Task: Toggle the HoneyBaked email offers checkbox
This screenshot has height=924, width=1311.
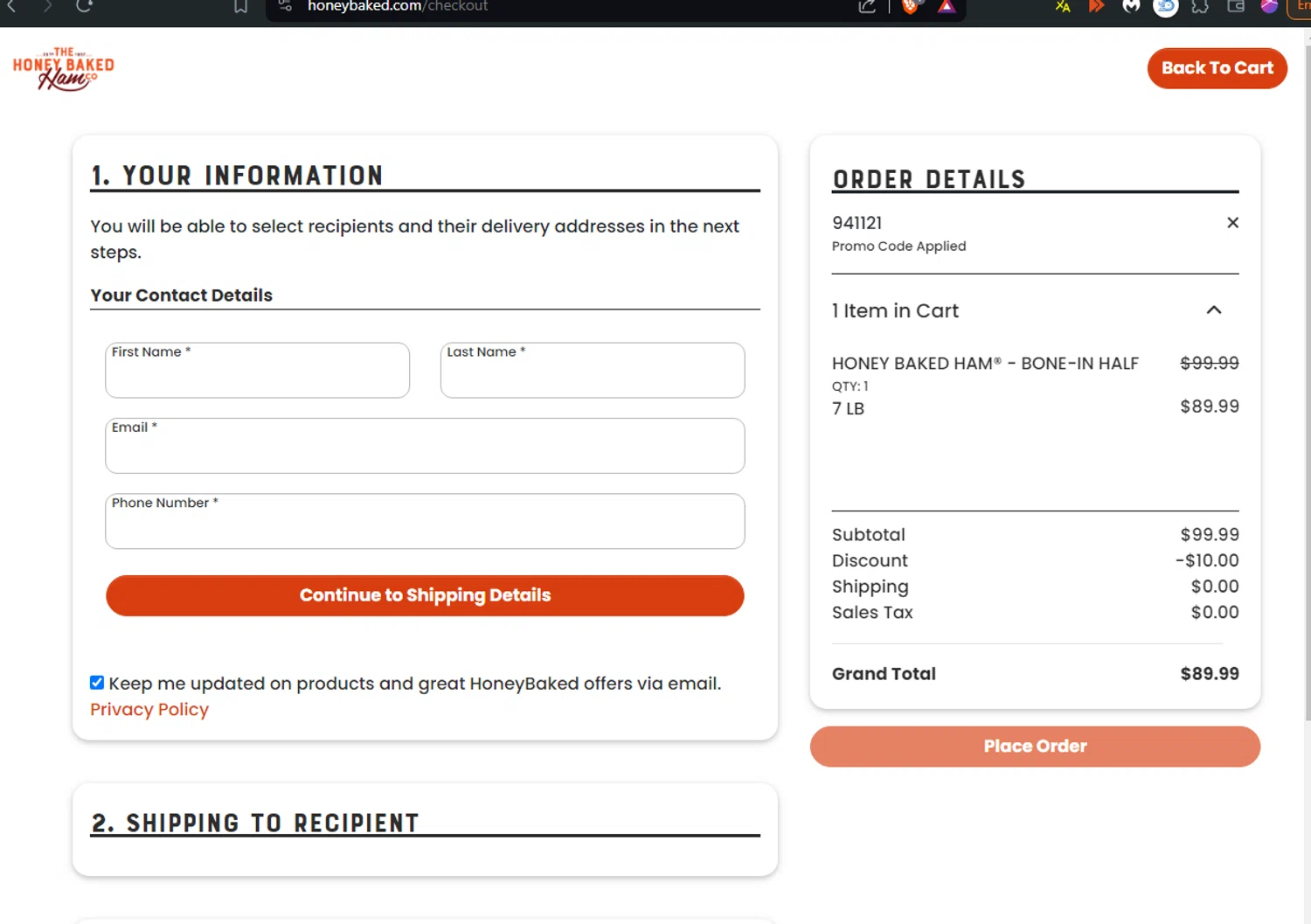Action: (x=97, y=683)
